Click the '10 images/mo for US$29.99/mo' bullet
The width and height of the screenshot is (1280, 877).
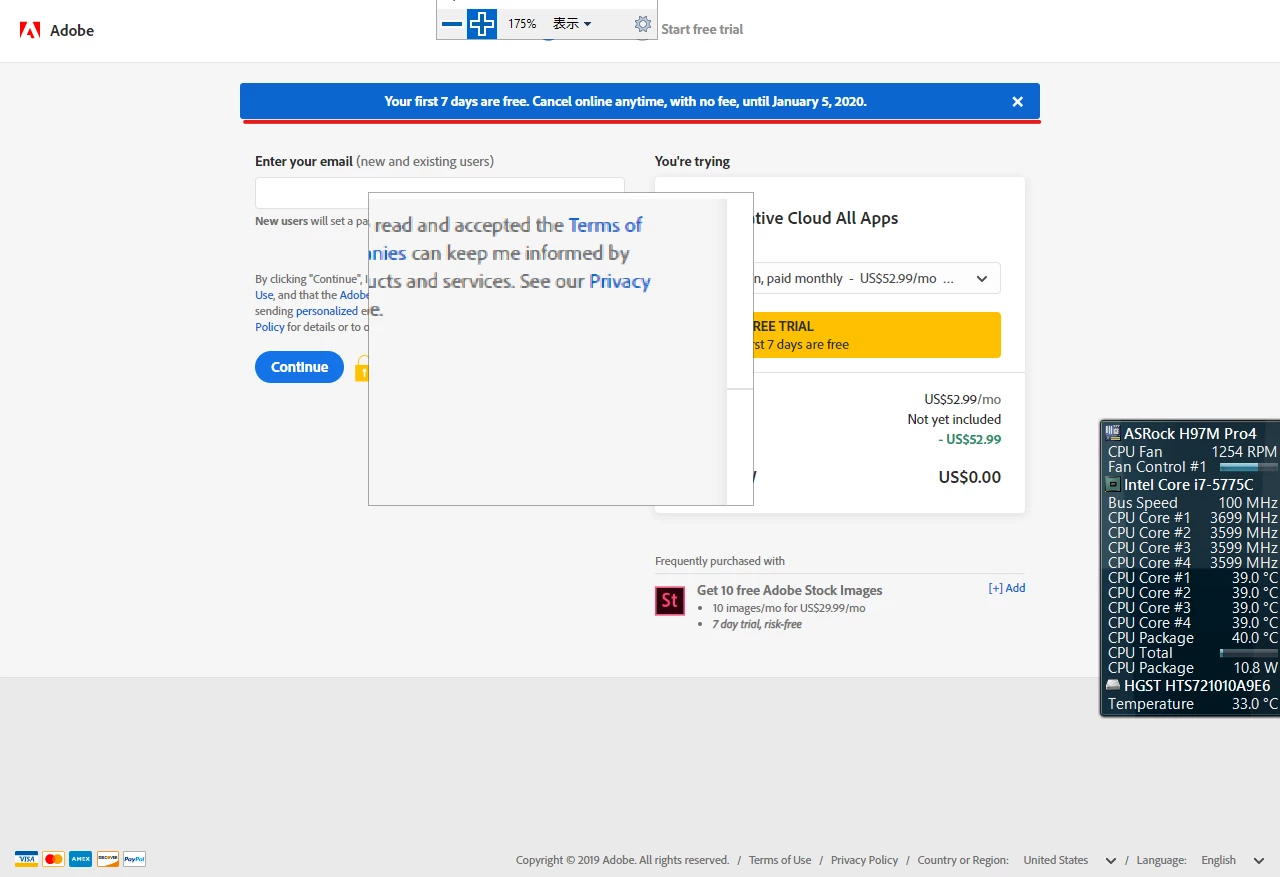pos(789,608)
